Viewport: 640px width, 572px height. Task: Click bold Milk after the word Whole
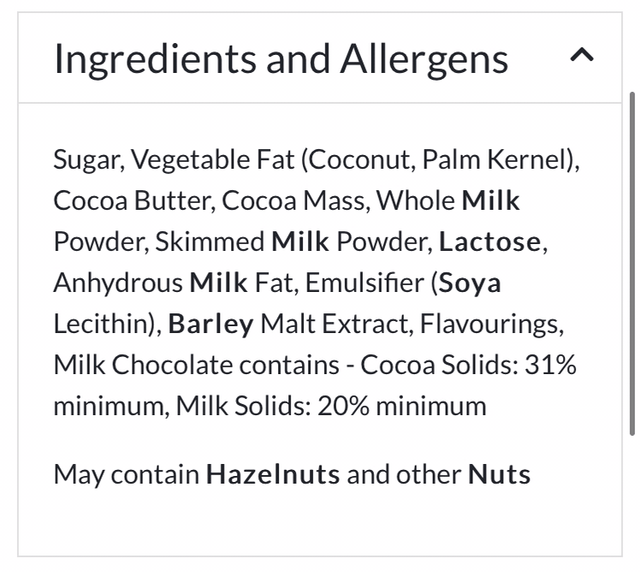491,201
